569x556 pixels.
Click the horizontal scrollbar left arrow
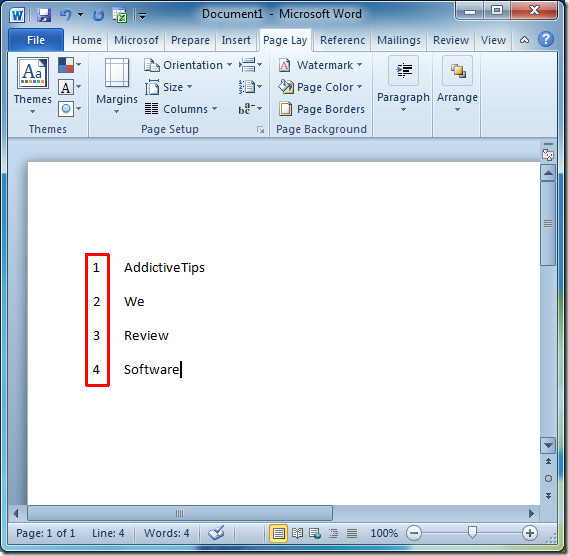[x=16, y=514]
